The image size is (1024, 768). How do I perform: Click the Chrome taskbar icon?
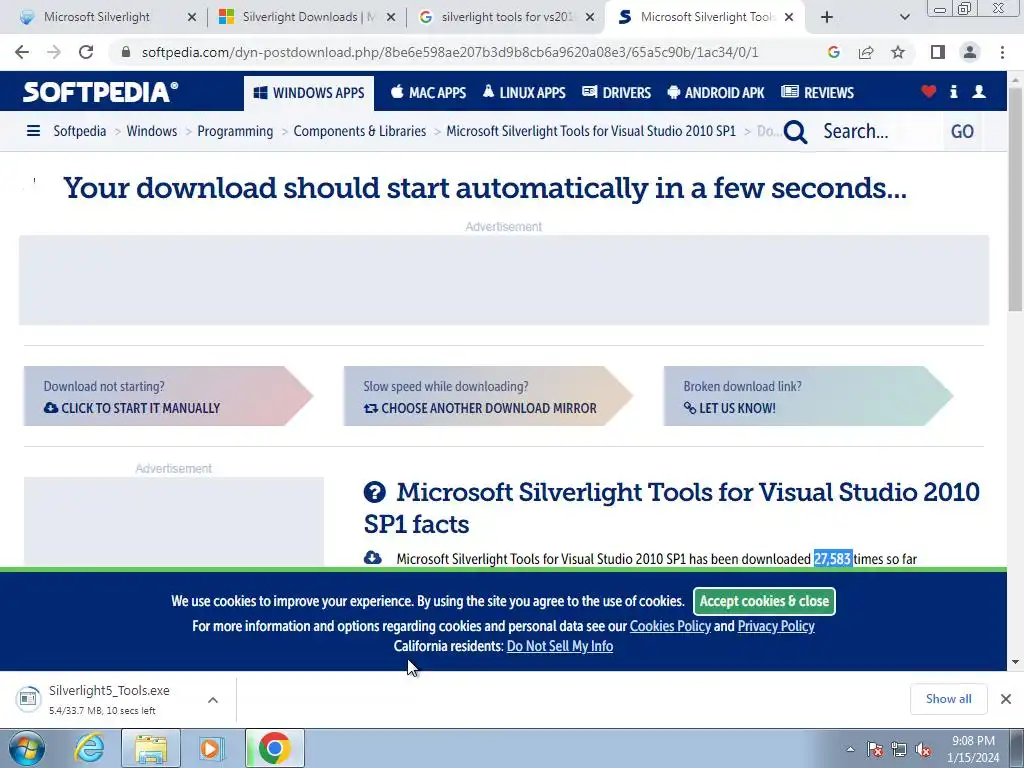click(x=275, y=748)
